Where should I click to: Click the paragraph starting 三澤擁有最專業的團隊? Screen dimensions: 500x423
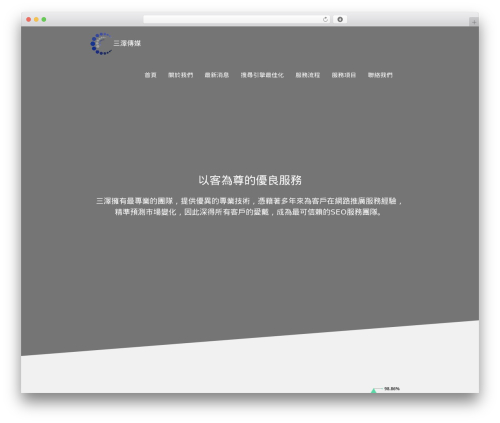point(249,206)
